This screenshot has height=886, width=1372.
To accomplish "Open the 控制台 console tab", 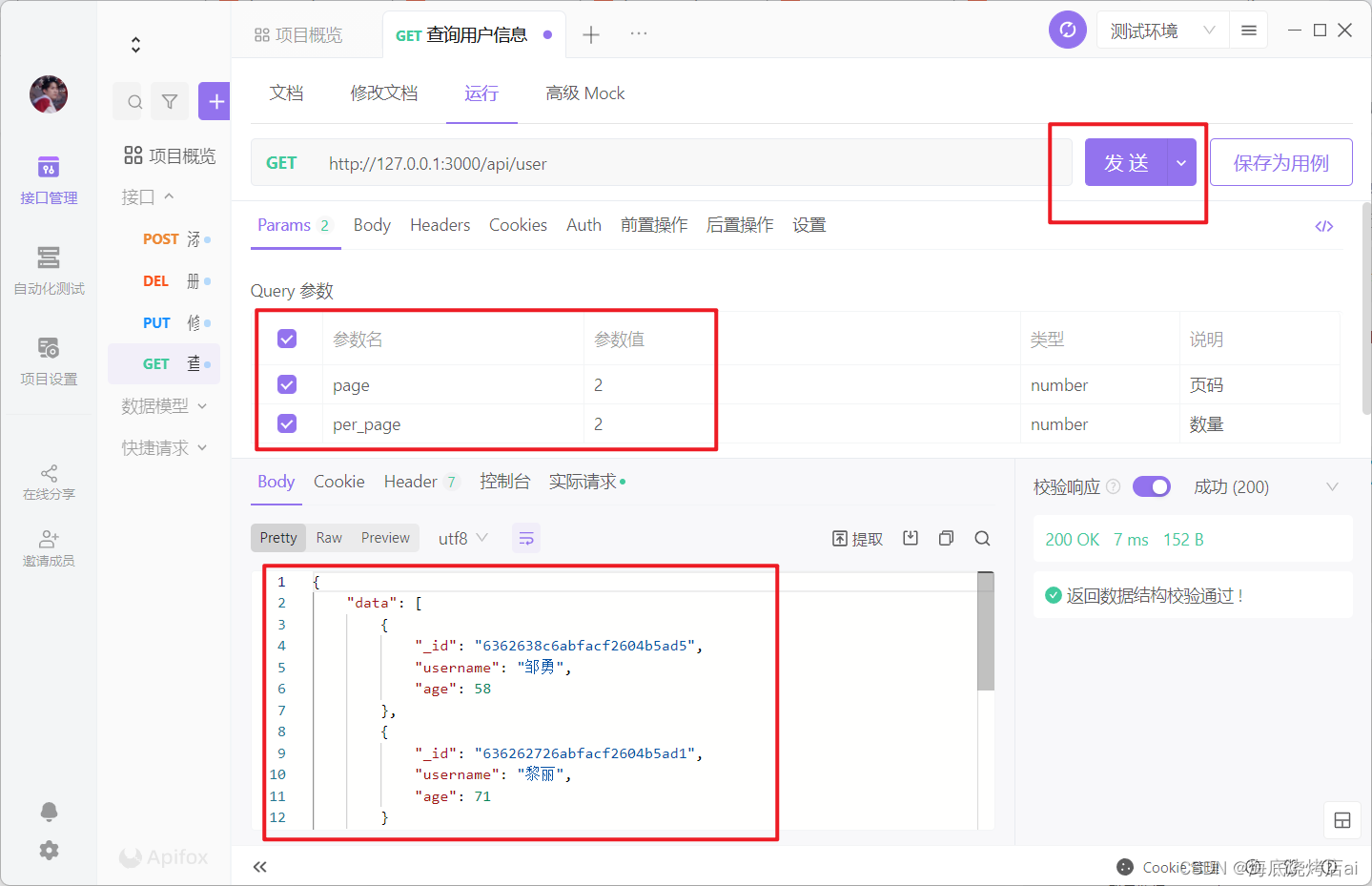I will 504,482.
